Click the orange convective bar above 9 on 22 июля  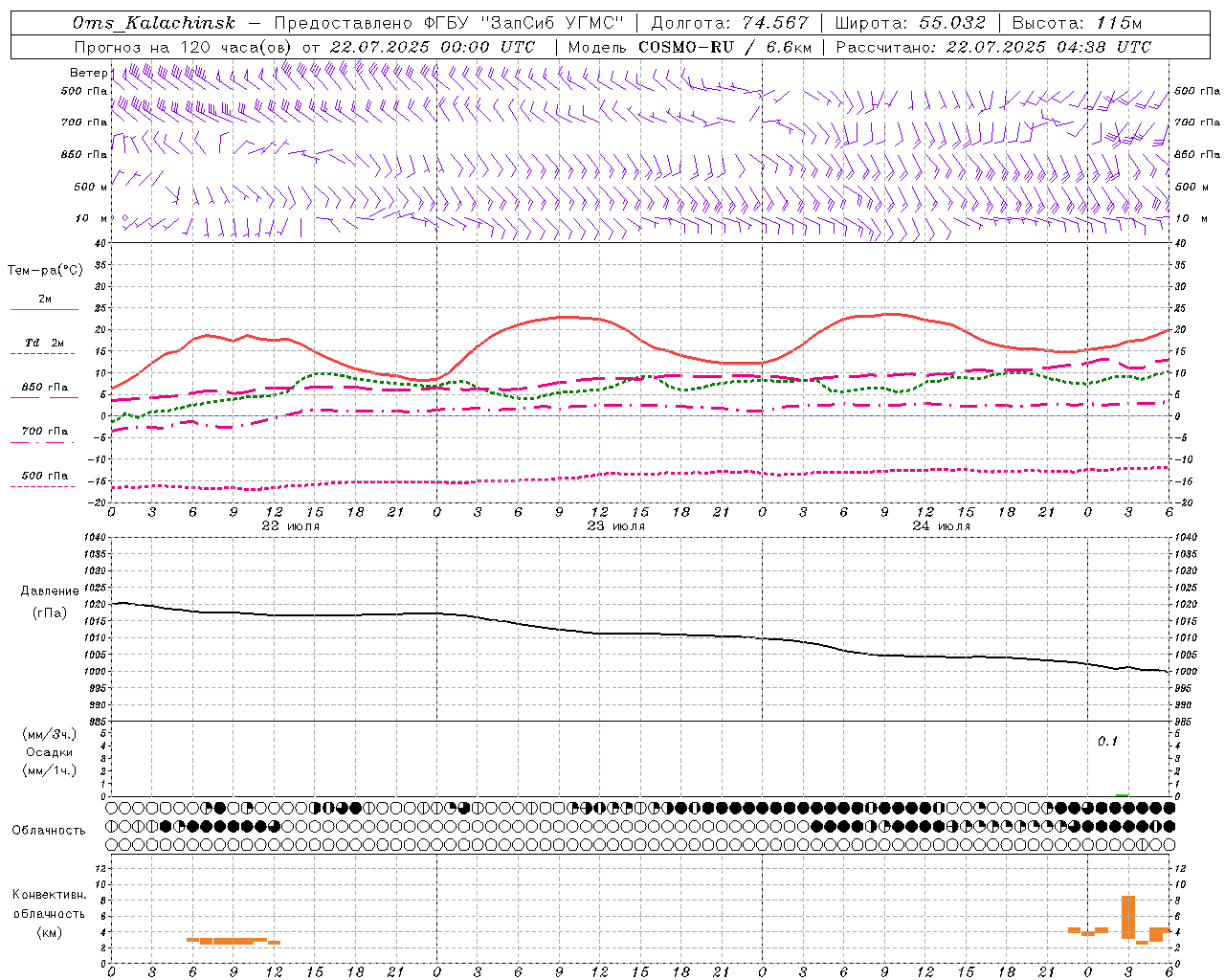(234, 942)
